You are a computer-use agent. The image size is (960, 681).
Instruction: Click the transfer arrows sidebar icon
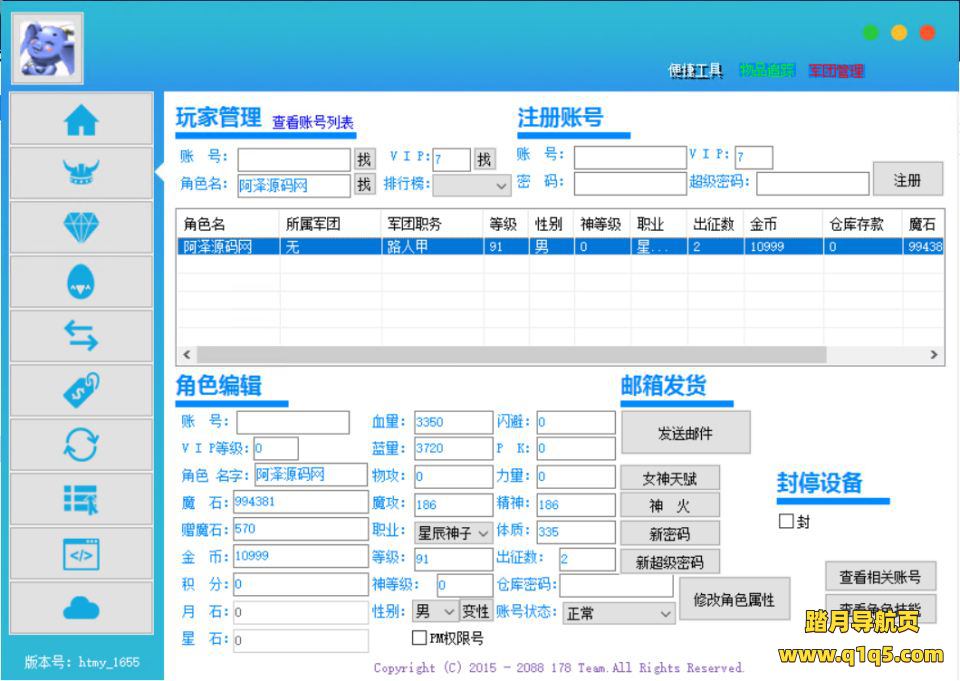pyautogui.click(x=80, y=335)
